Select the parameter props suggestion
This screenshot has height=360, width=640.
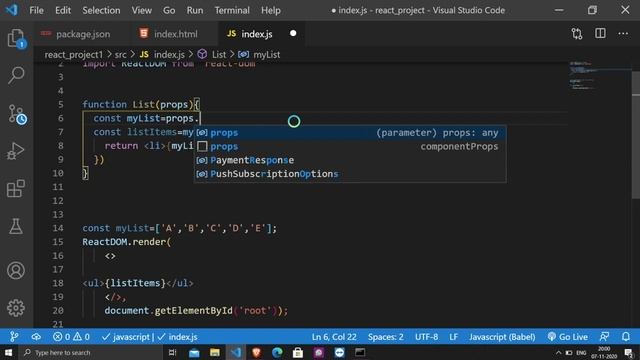click(350, 133)
